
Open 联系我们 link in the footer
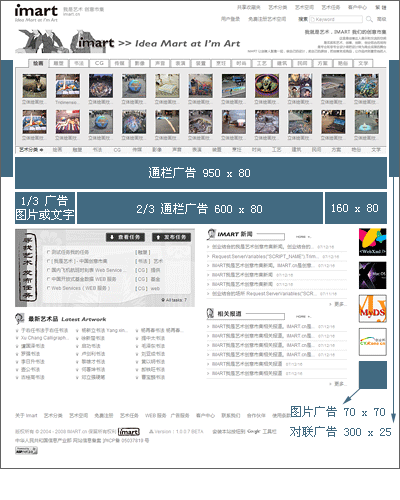click(x=231, y=415)
